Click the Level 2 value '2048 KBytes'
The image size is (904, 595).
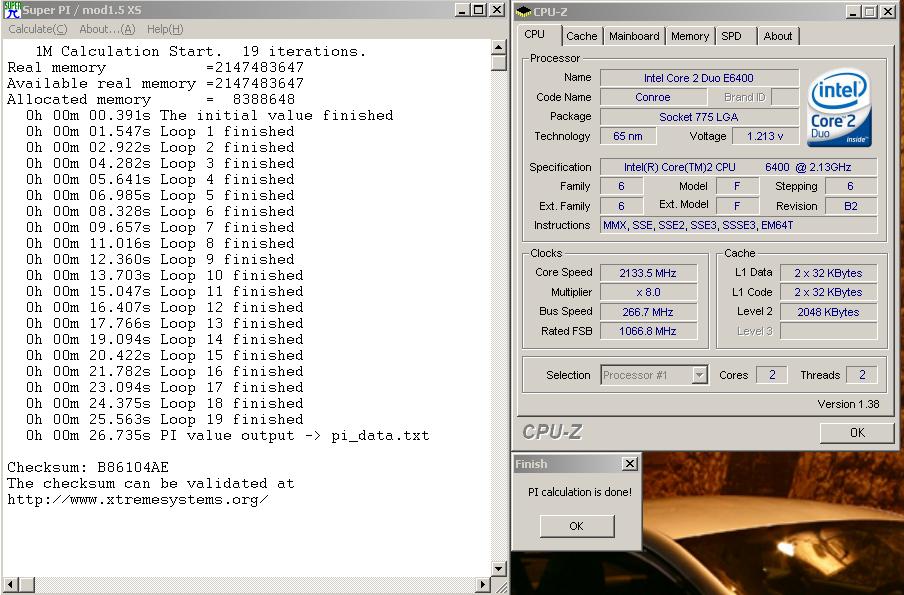click(828, 312)
